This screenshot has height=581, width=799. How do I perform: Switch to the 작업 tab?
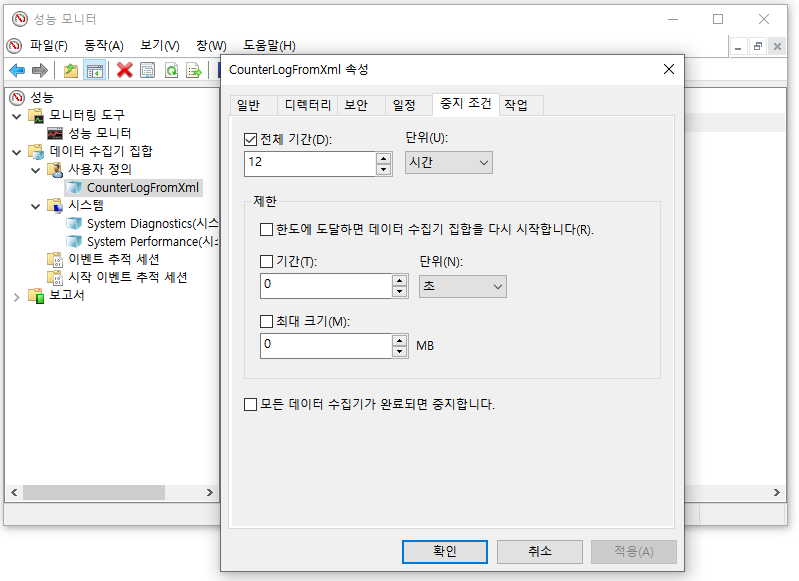(520, 105)
